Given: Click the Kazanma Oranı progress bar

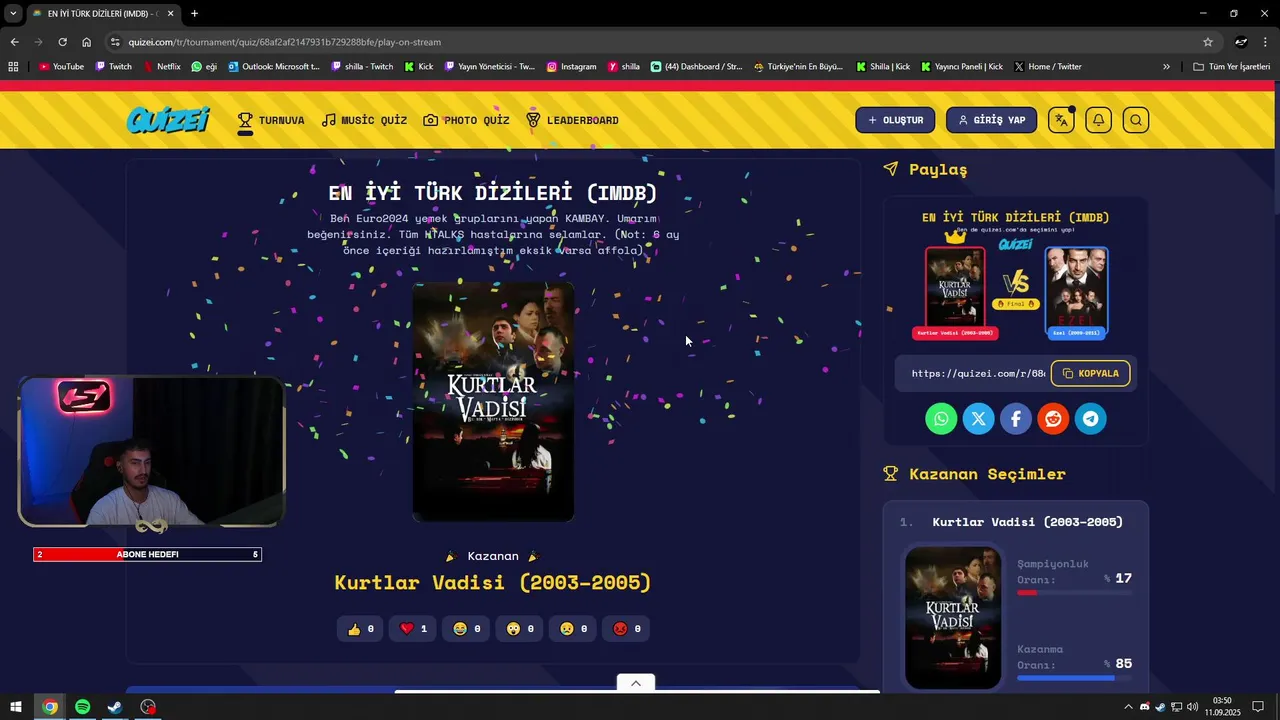Looking at the screenshot, I should [x=1074, y=678].
